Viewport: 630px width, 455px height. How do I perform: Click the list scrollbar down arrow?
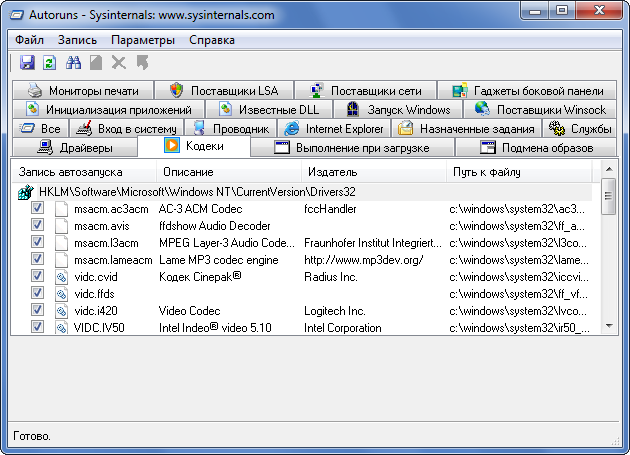pos(609,326)
